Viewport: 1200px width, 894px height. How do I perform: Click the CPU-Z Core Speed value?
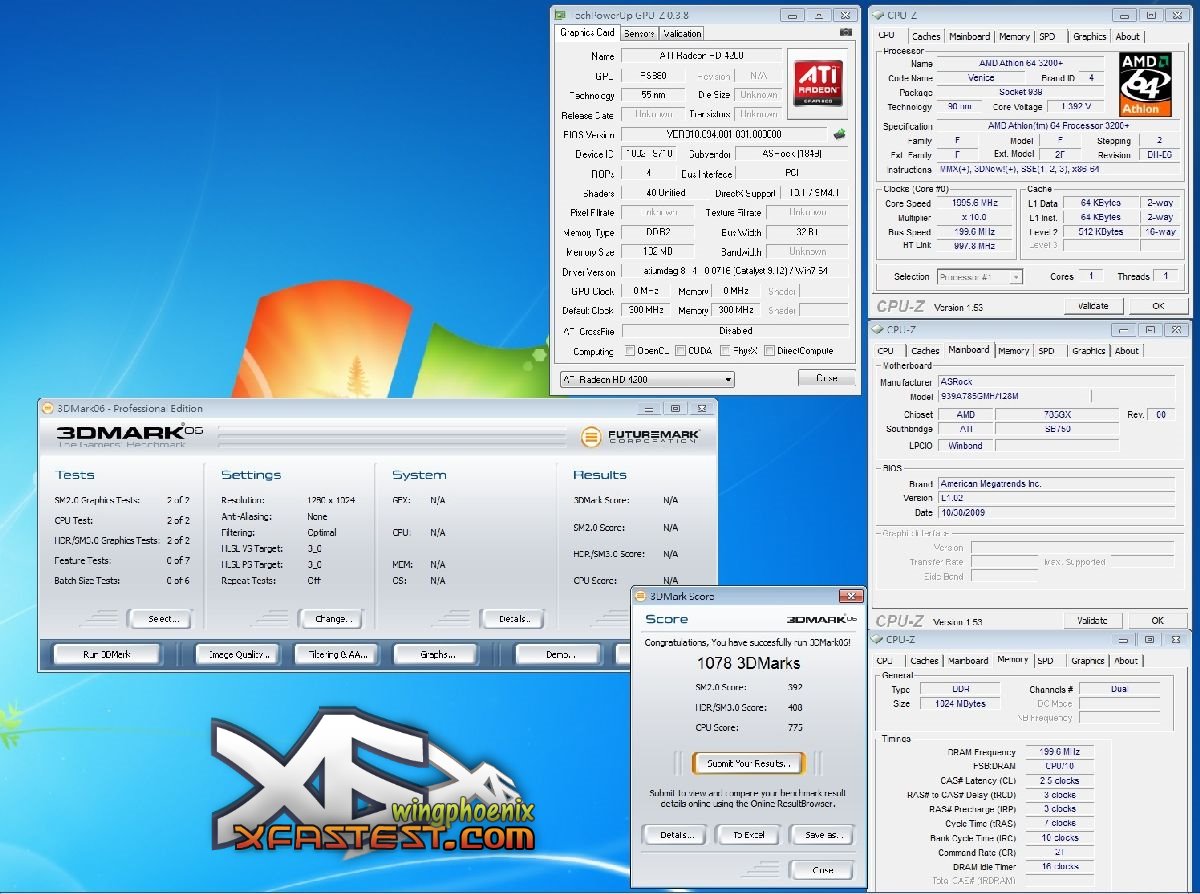pyautogui.click(x=975, y=203)
